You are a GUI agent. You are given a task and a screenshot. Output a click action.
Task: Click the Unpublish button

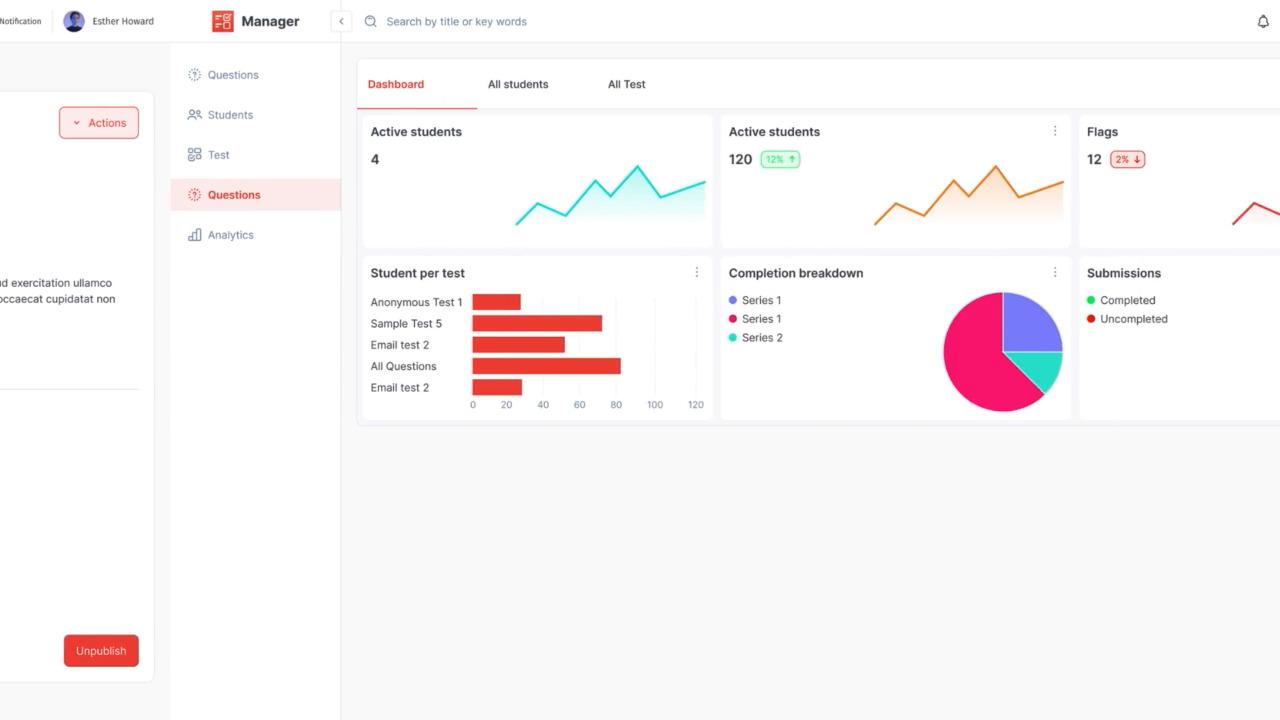pyautogui.click(x=101, y=651)
